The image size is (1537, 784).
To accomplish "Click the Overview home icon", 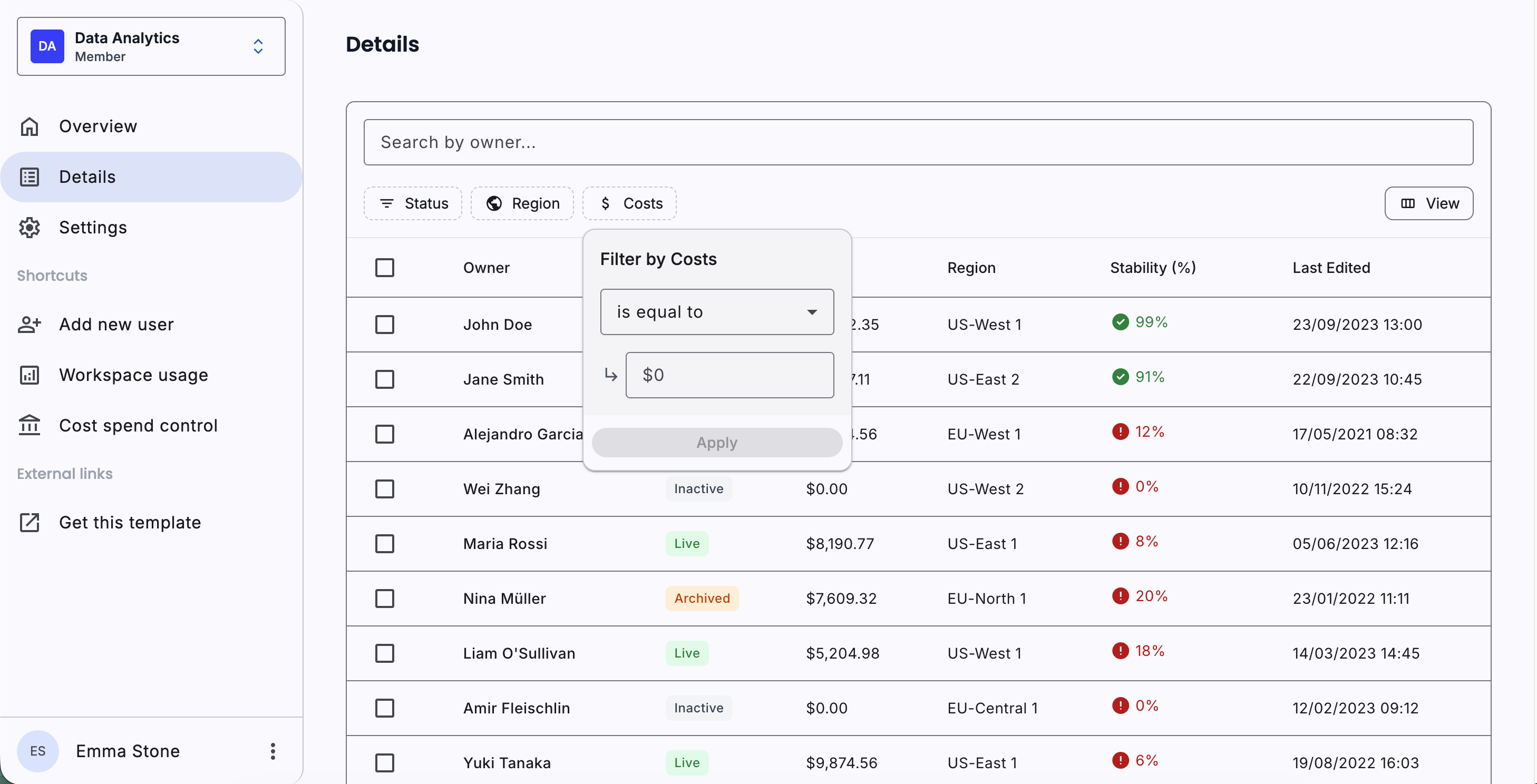I will click(29, 126).
